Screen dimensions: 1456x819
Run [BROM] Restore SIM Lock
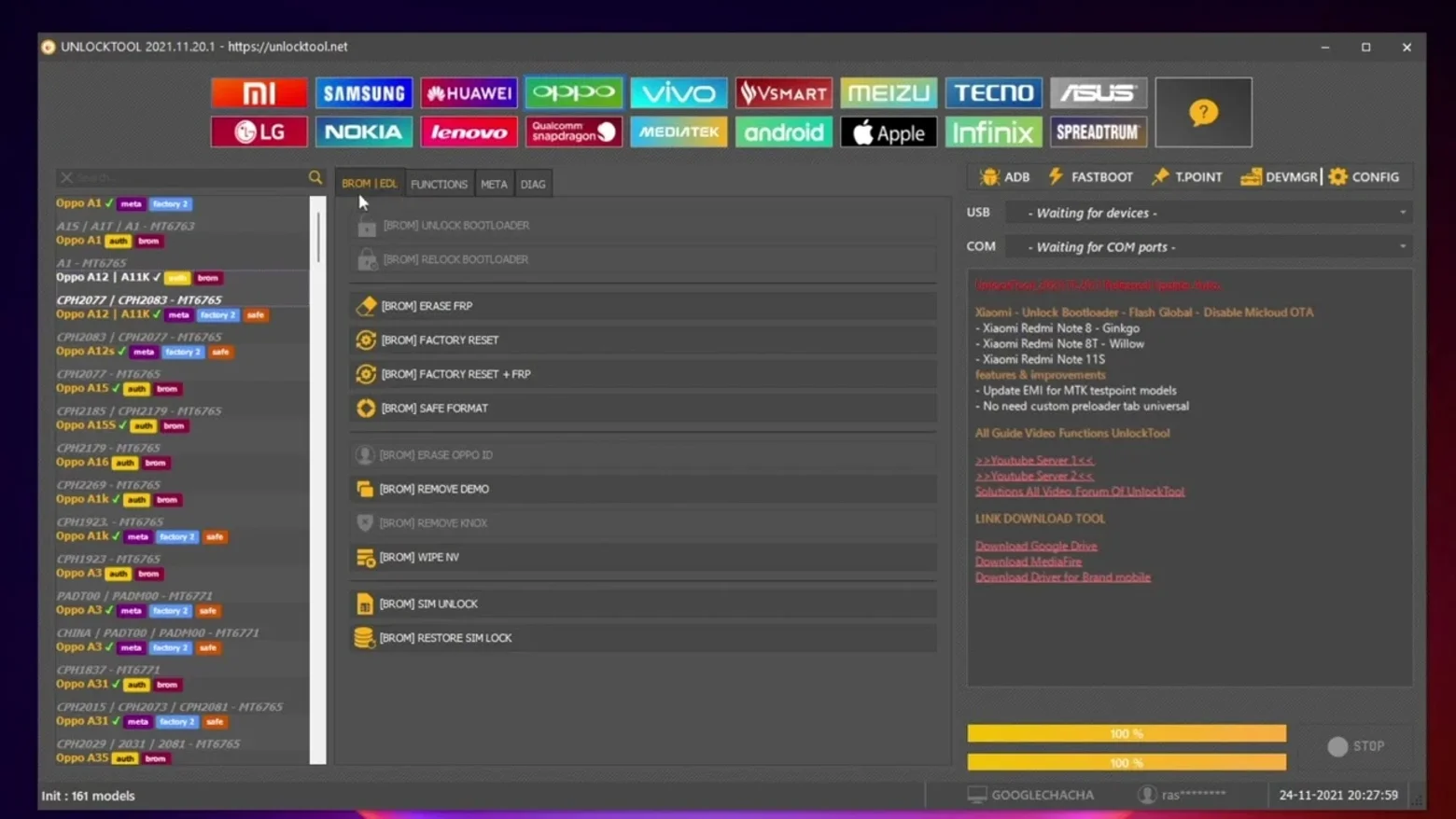[643, 638]
